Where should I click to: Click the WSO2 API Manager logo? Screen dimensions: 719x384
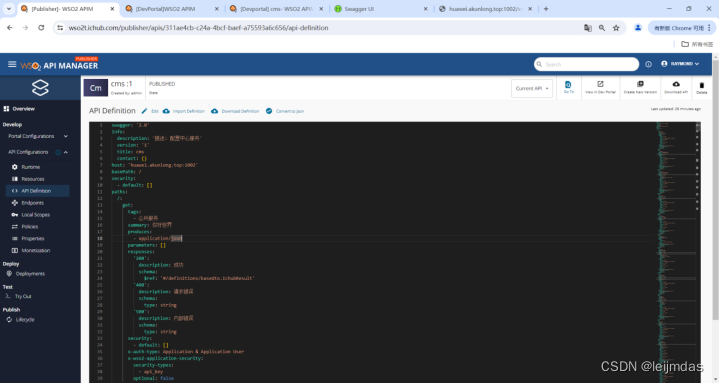click(x=59, y=65)
